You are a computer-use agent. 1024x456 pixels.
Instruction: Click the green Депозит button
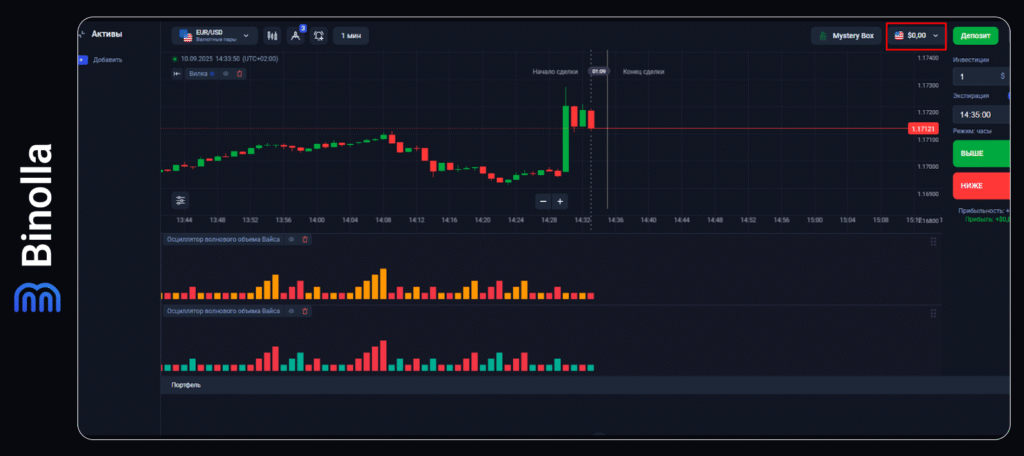pos(975,36)
